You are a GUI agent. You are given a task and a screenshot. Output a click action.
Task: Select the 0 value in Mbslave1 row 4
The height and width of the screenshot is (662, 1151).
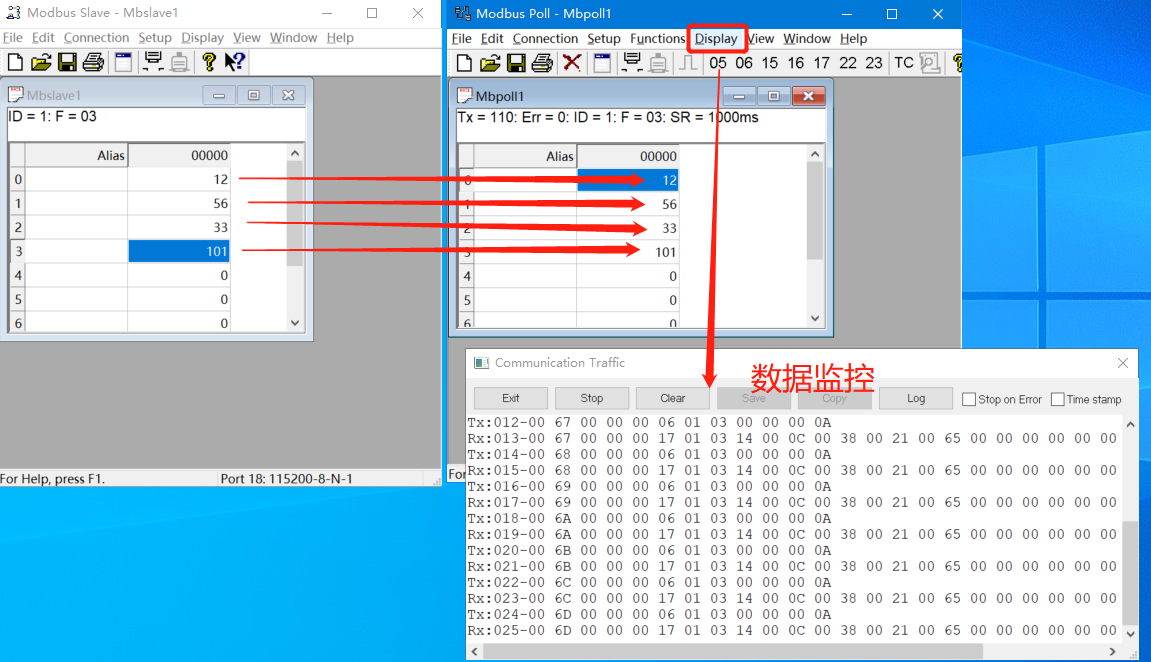178,275
